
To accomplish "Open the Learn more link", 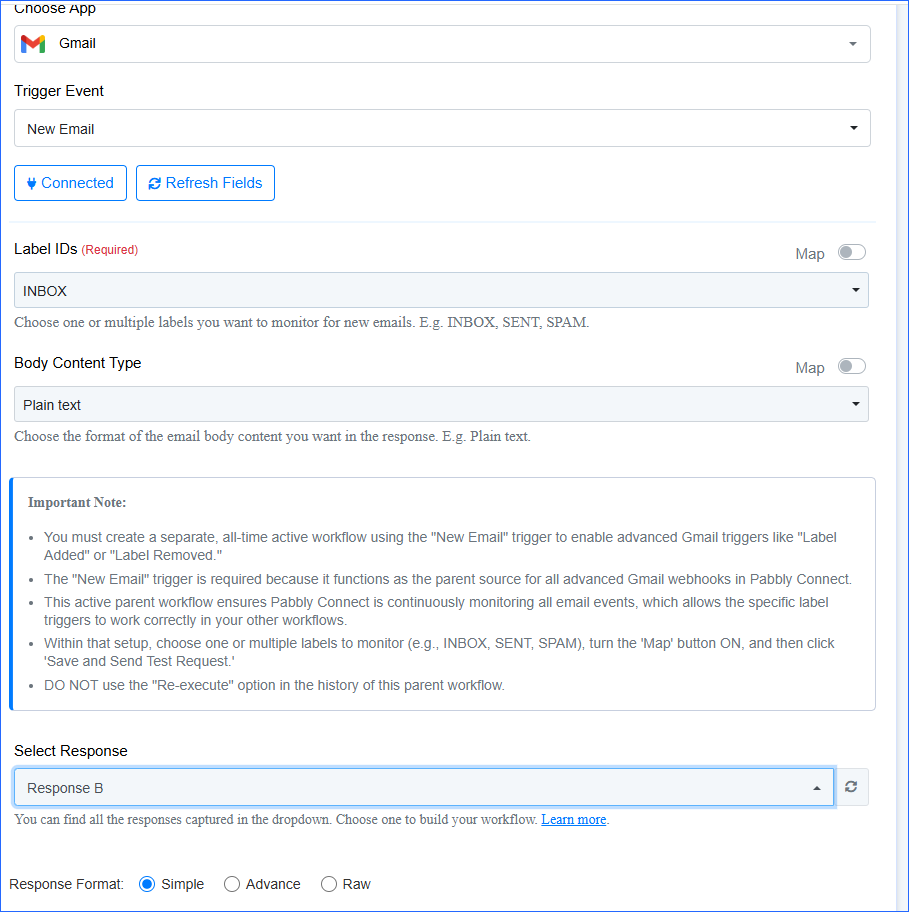I will (x=573, y=820).
